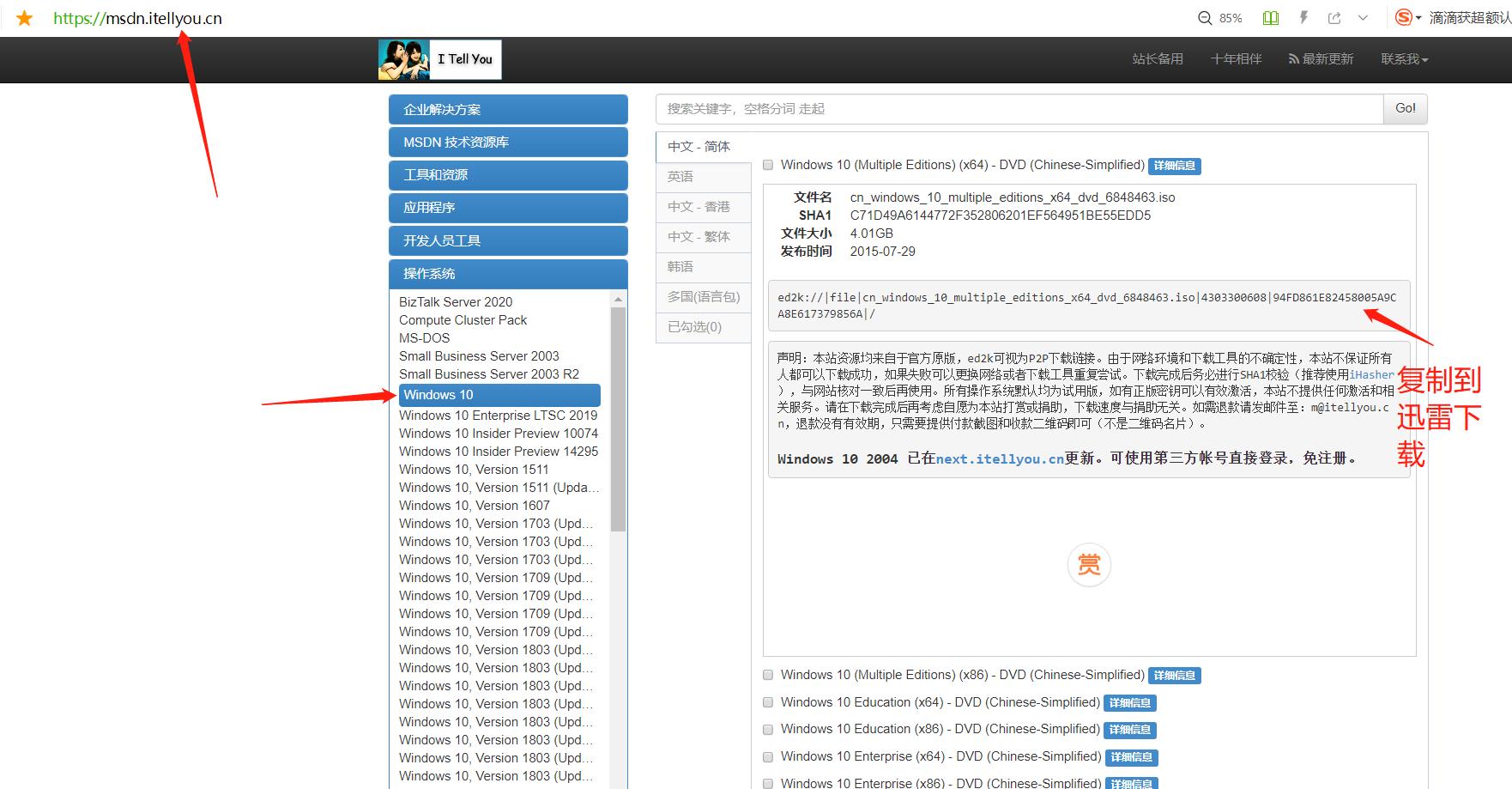The height and width of the screenshot is (789, 1512).
Task: Click the lightning speed mode icon
Action: (x=1303, y=17)
